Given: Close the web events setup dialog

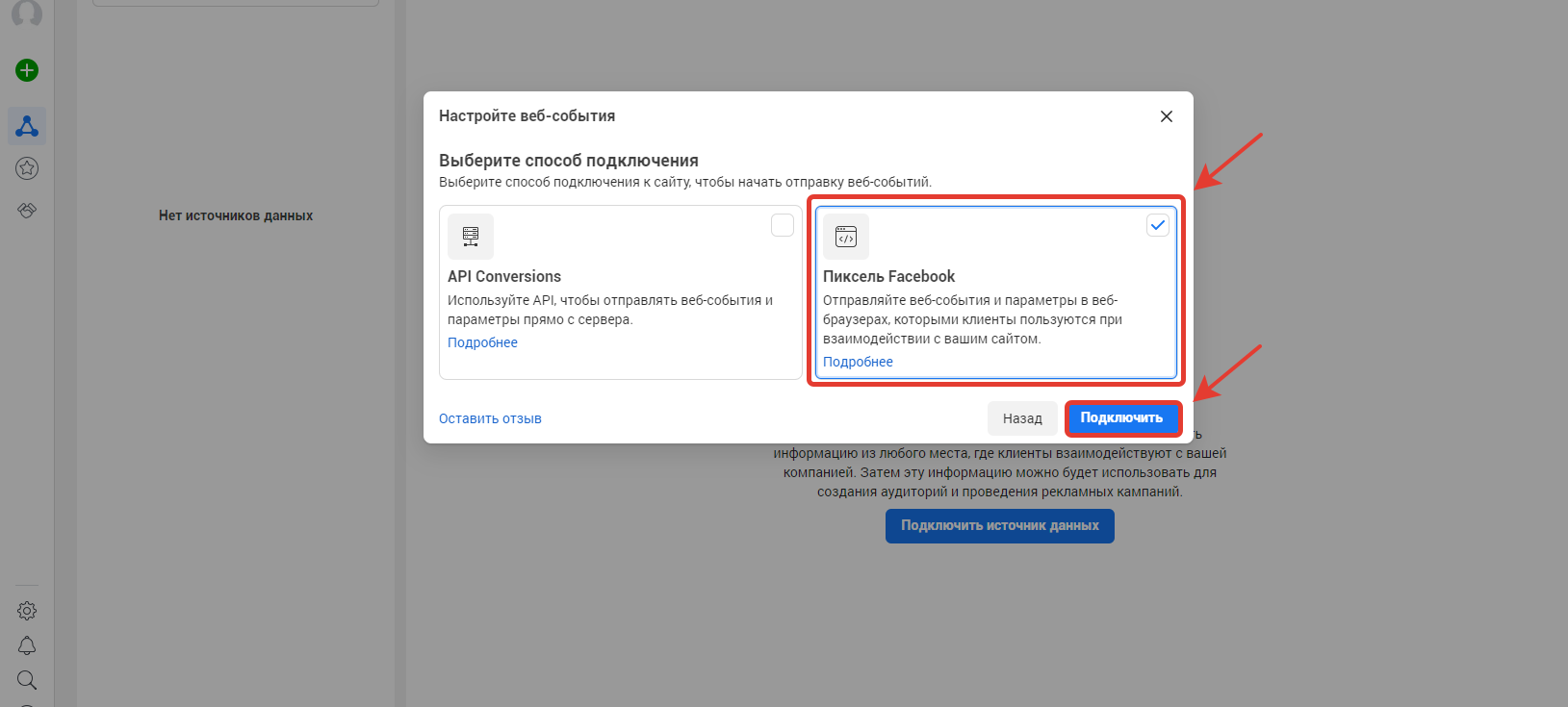Looking at the screenshot, I should [x=1166, y=116].
